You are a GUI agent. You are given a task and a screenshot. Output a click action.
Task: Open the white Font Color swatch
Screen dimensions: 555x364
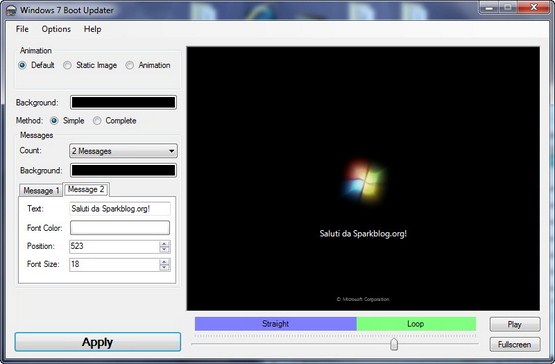click(x=120, y=228)
